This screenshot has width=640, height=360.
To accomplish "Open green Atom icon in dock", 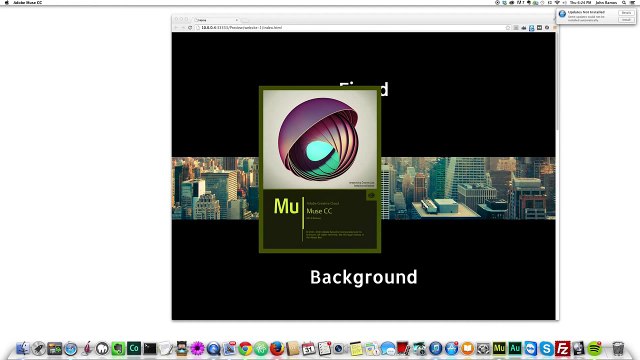I will pyautogui.click(x=261, y=348).
